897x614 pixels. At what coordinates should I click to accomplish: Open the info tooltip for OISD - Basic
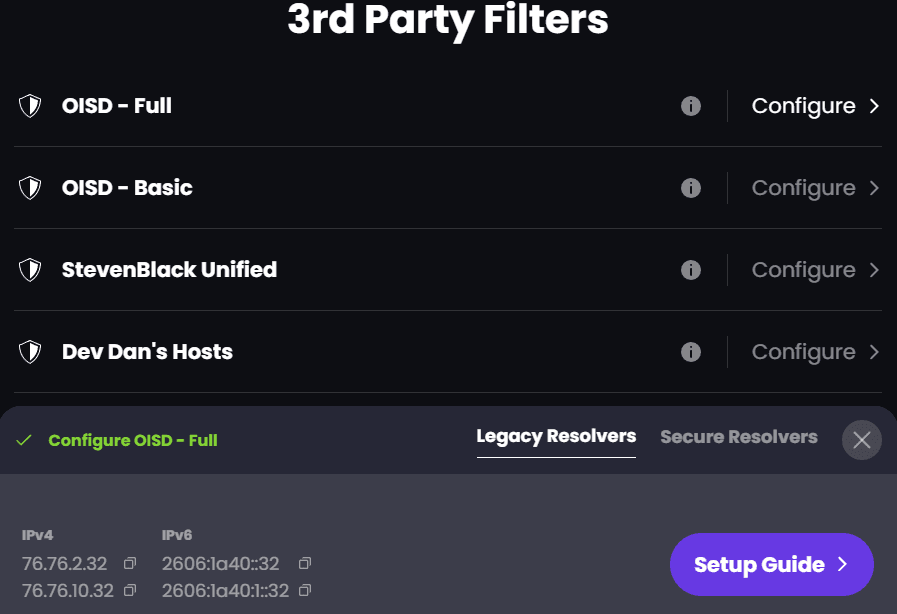pos(690,188)
